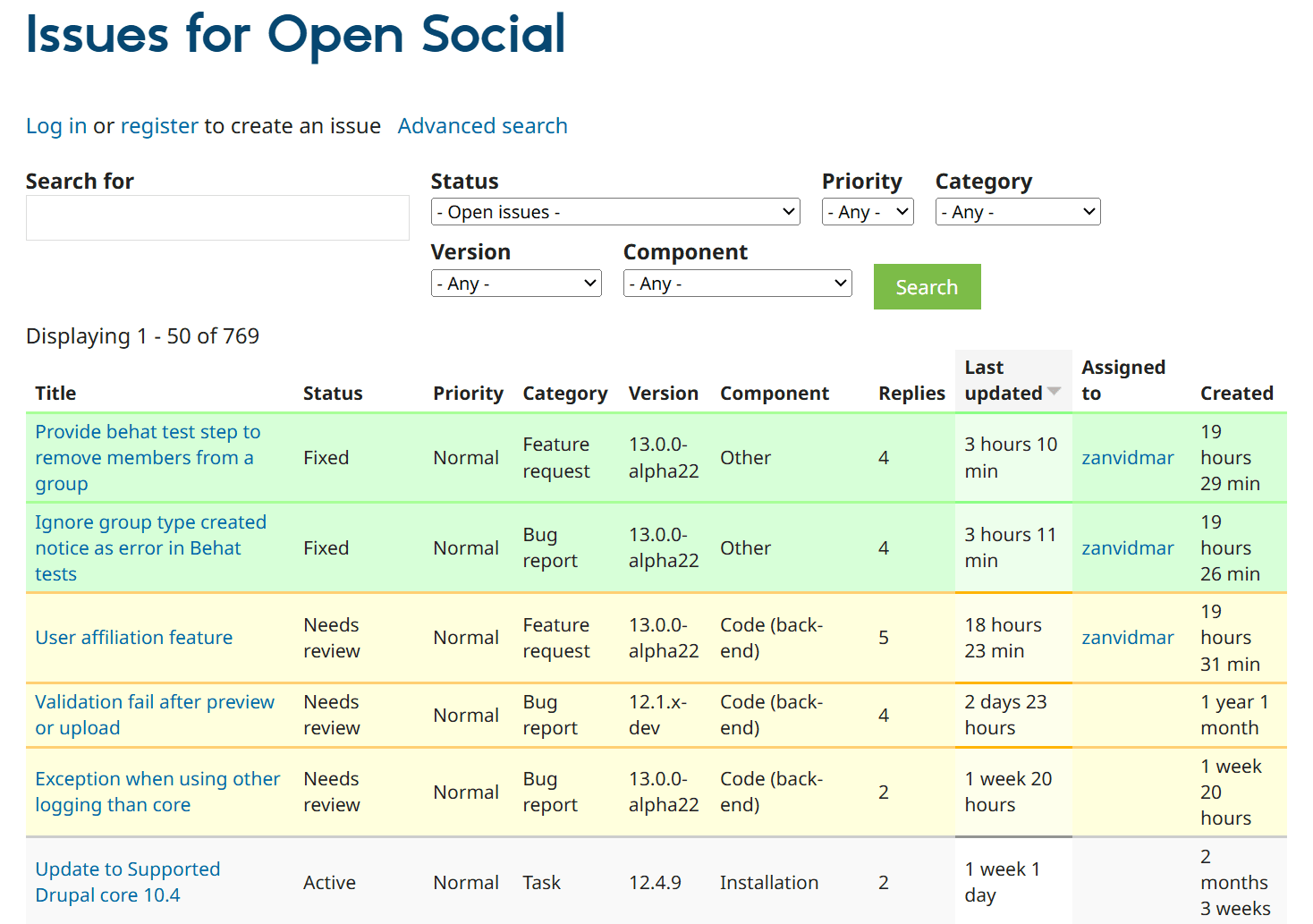Expand the Priority dropdown
Screen dimensions: 1313x924
(x=867, y=212)
